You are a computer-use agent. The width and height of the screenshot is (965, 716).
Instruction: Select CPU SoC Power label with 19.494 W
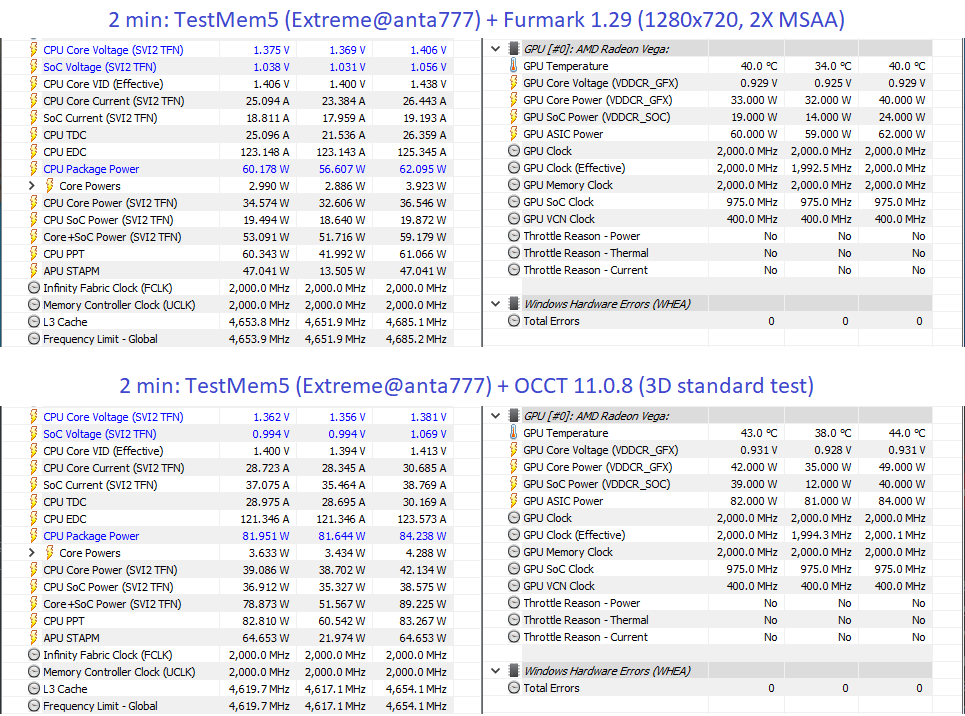[108, 220]
